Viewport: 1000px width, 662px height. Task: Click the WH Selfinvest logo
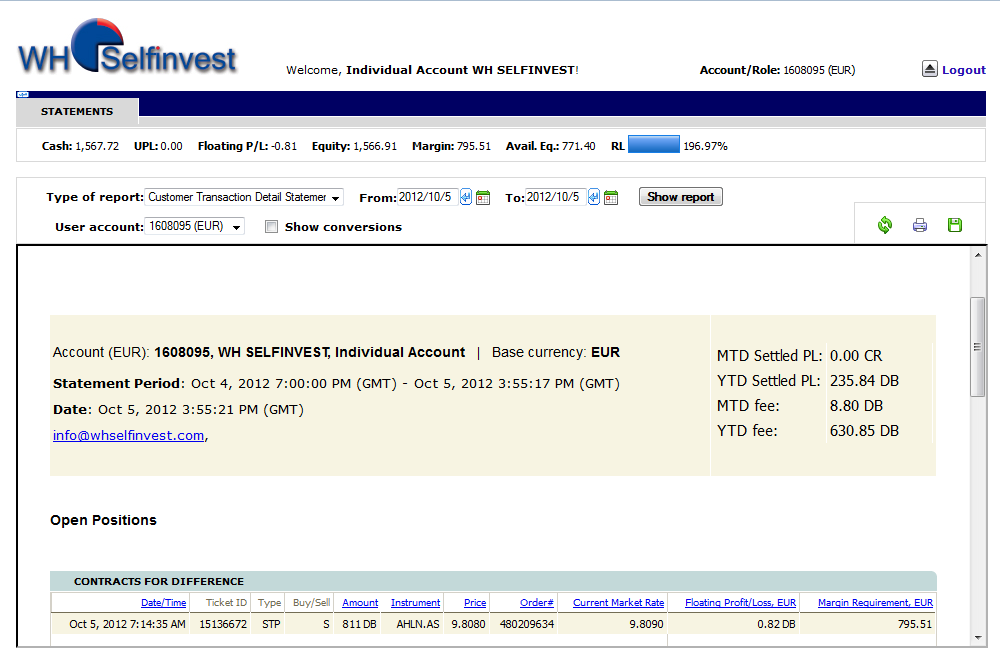[128, 46]
